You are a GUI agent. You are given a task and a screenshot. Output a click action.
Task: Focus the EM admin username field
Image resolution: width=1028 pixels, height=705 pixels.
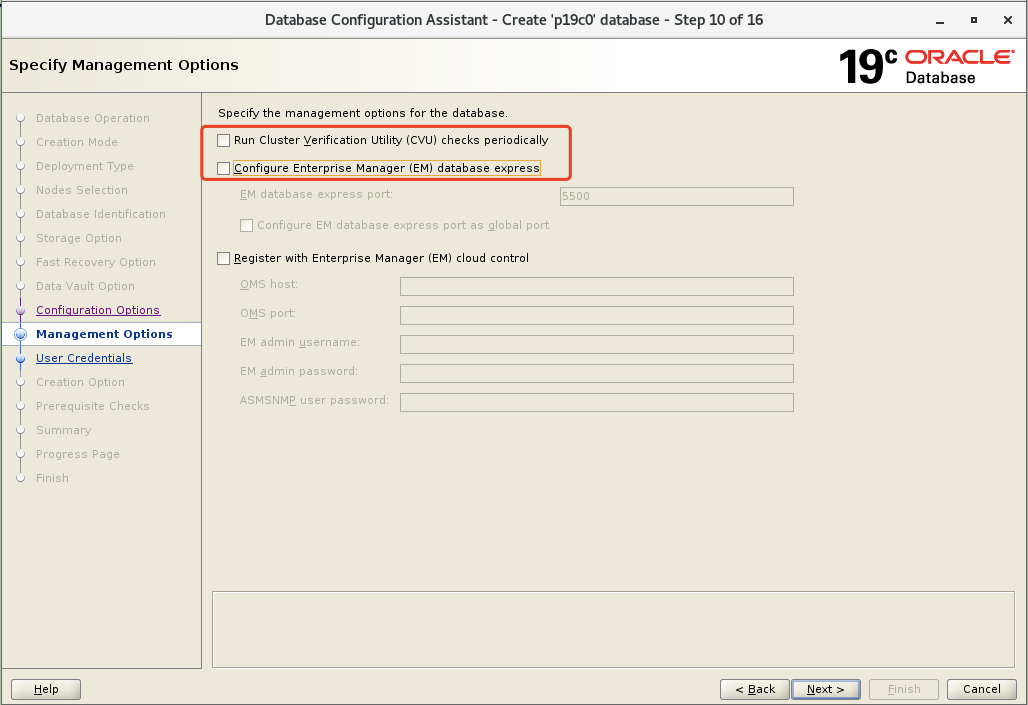click(x=597, y=344)
